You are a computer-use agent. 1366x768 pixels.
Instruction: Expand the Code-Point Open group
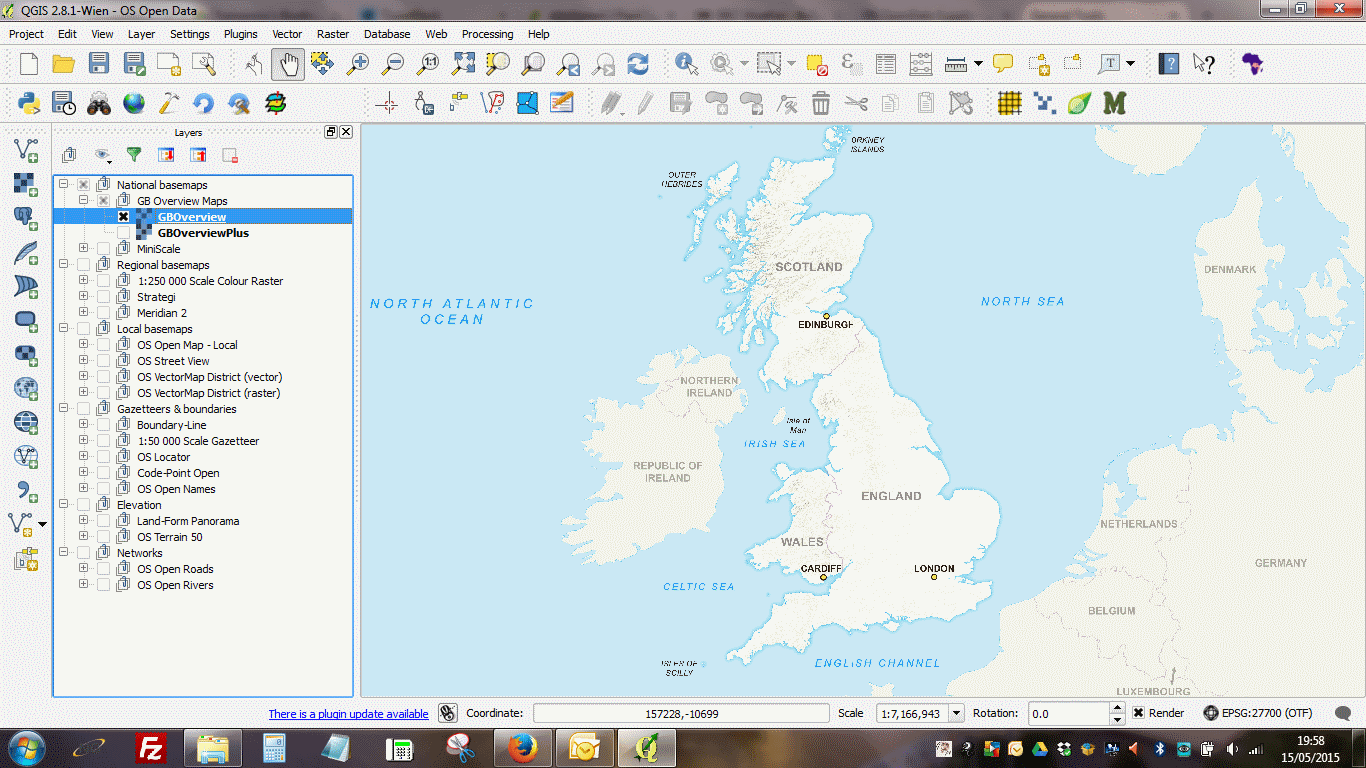point(84,473)
